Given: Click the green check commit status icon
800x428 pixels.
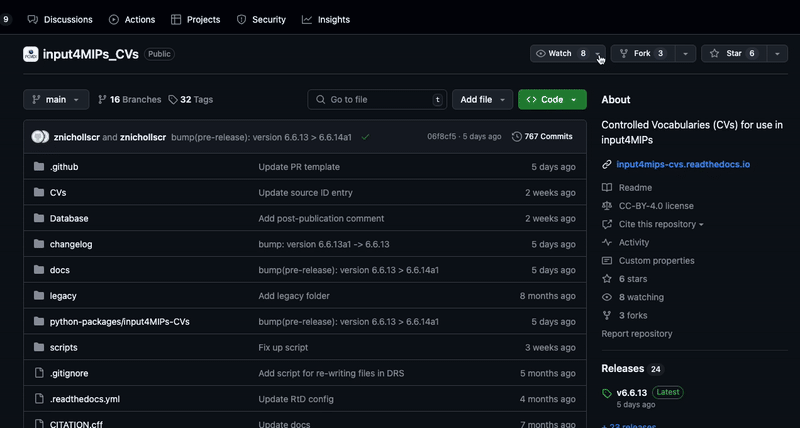Looking at the screenshot, I should pyautogui.click(x=365, y=137).
